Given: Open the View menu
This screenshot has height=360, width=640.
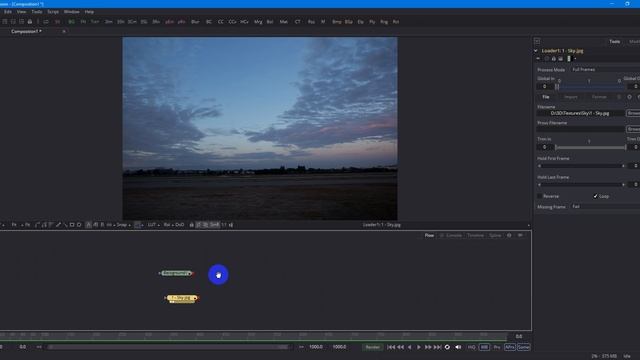Looking at the screenshot, I should tap(21, 12).
